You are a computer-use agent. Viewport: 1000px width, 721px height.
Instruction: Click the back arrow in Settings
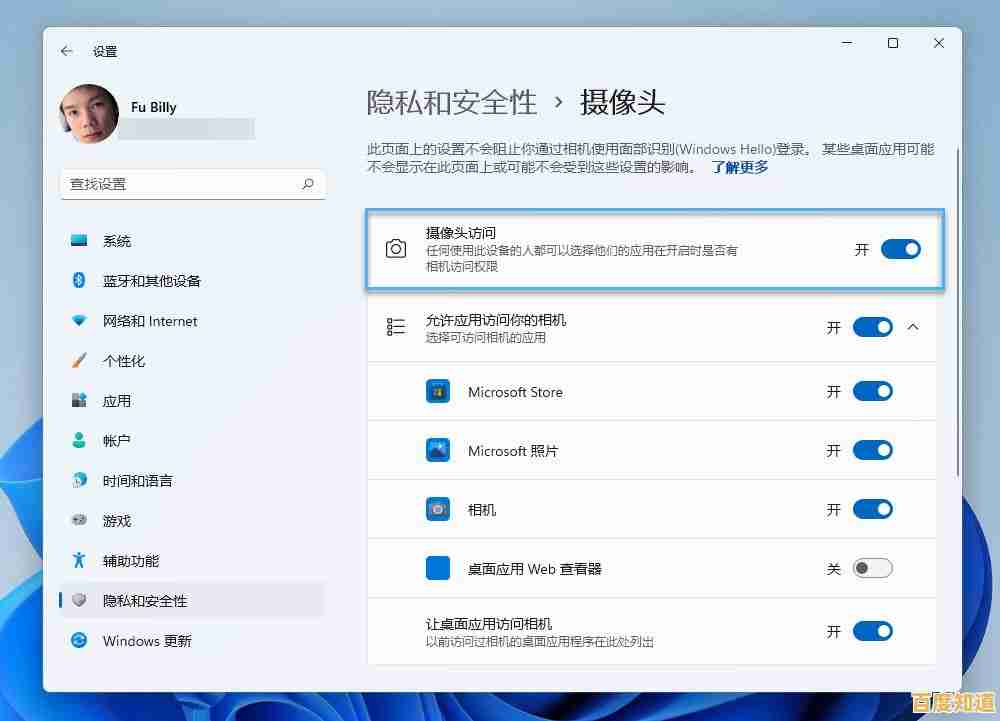coord(66,51)
